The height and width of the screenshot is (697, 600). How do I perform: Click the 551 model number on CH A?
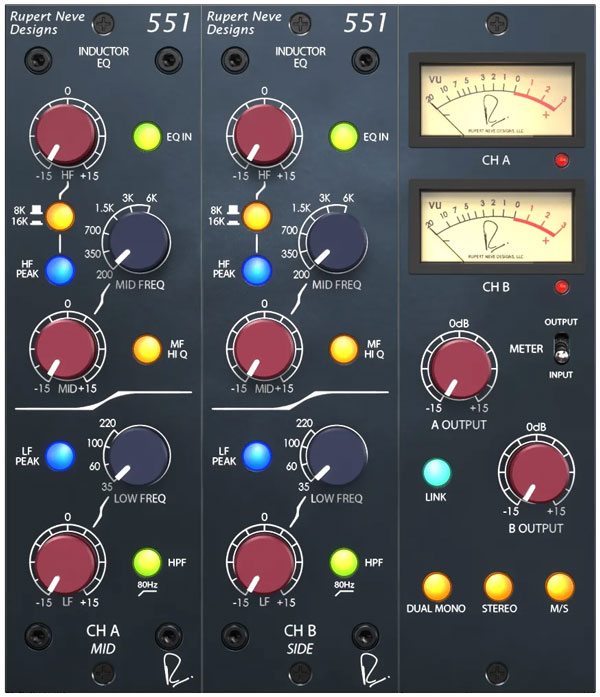[168, 23]
